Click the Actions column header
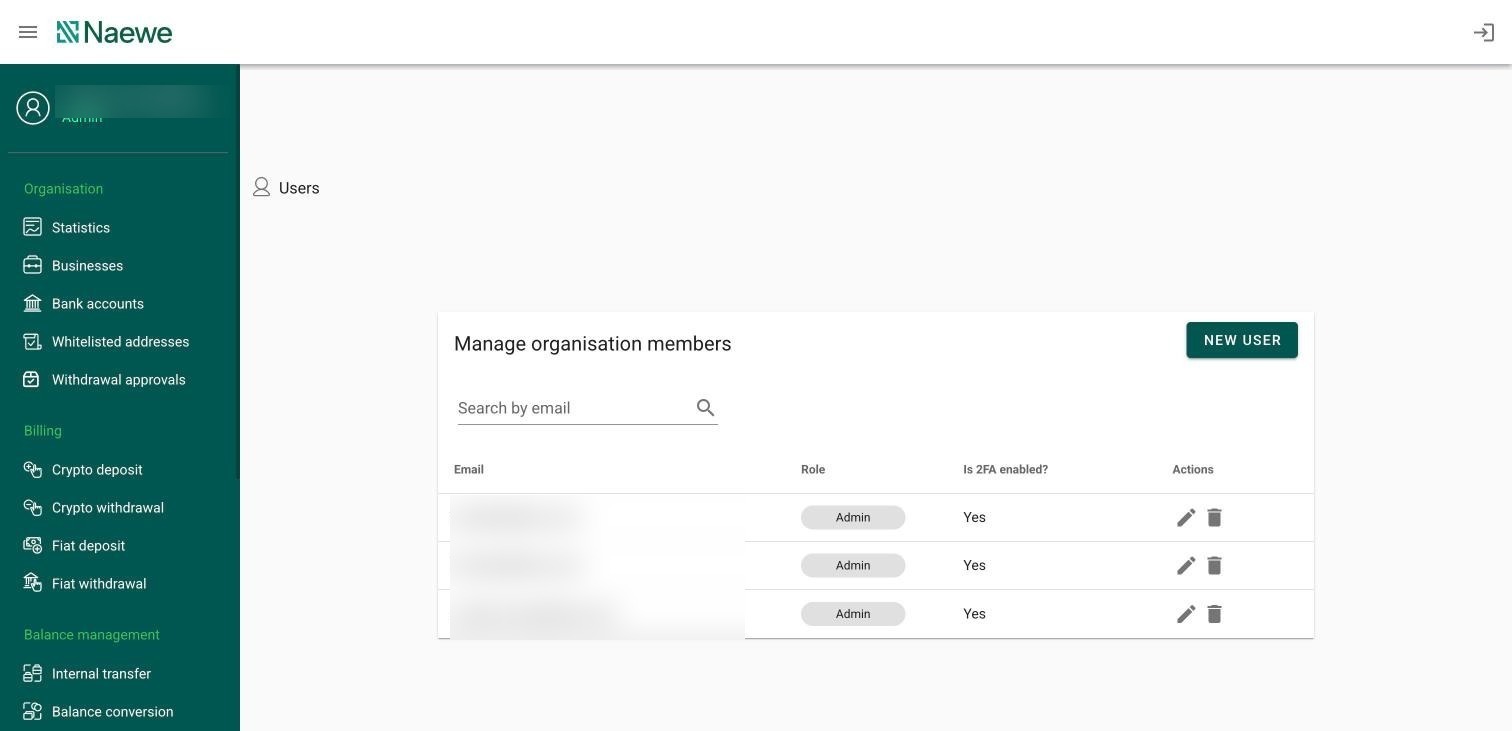 coord(1193,469)
